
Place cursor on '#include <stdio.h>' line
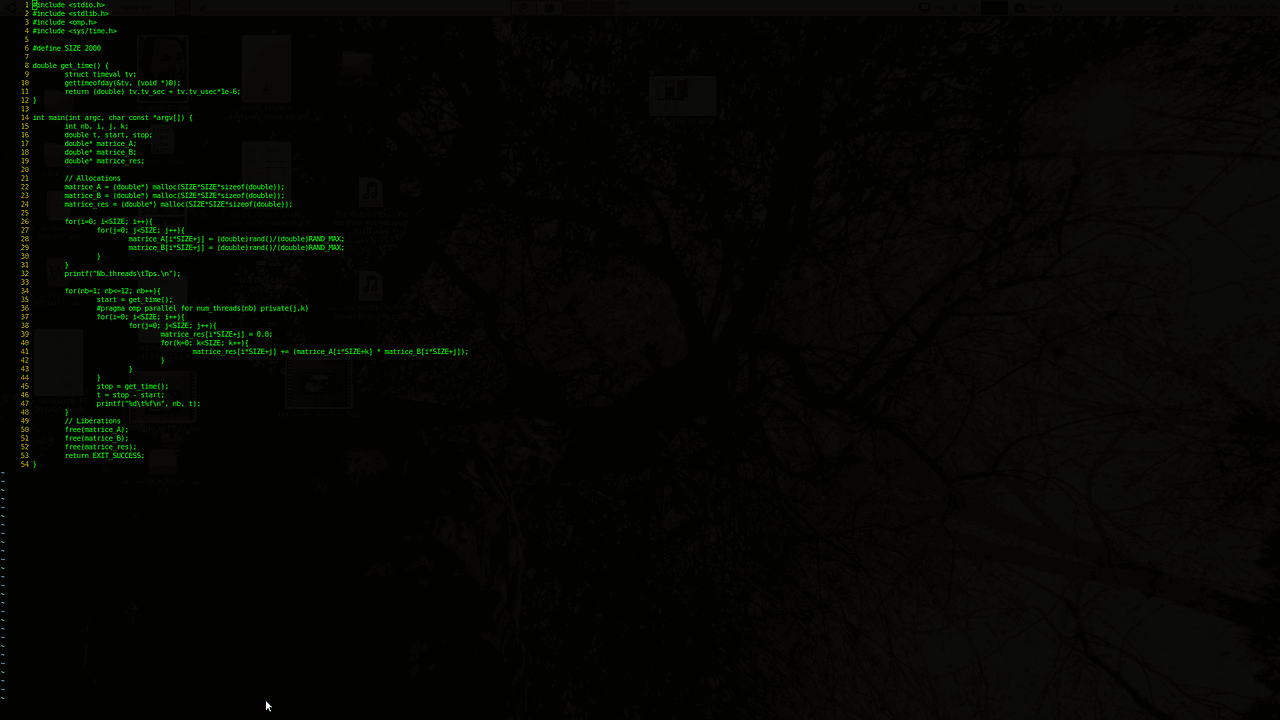point(68,5)
